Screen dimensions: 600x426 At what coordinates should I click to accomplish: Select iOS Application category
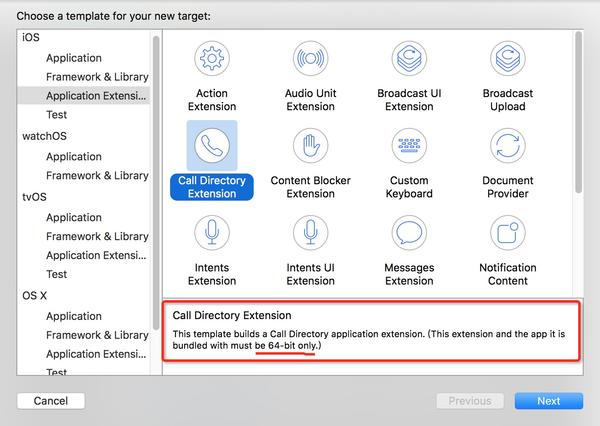click(x=74, y=58)
